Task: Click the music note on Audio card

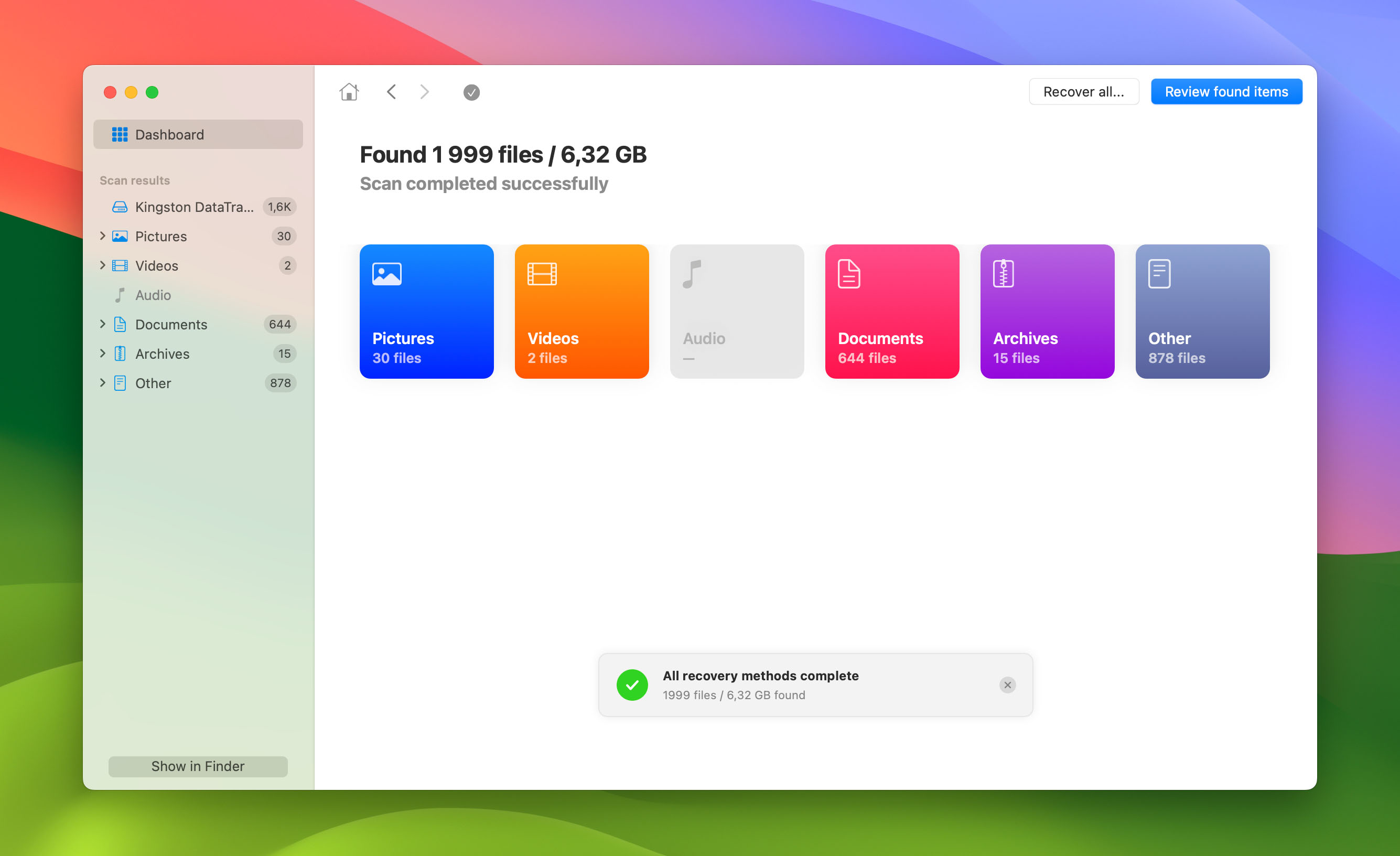Action: coord(692,274)
